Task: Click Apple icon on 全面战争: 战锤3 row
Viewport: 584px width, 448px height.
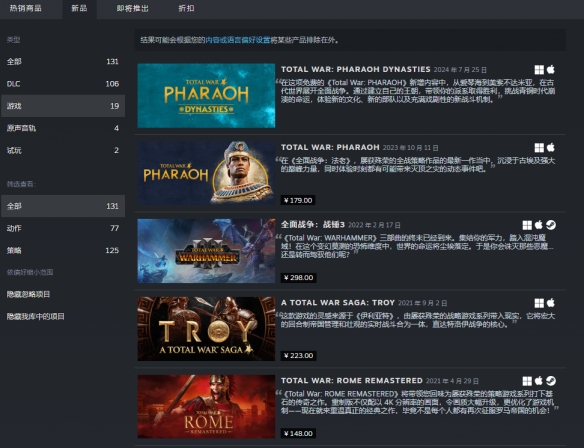Action: [x=539, y=225]
